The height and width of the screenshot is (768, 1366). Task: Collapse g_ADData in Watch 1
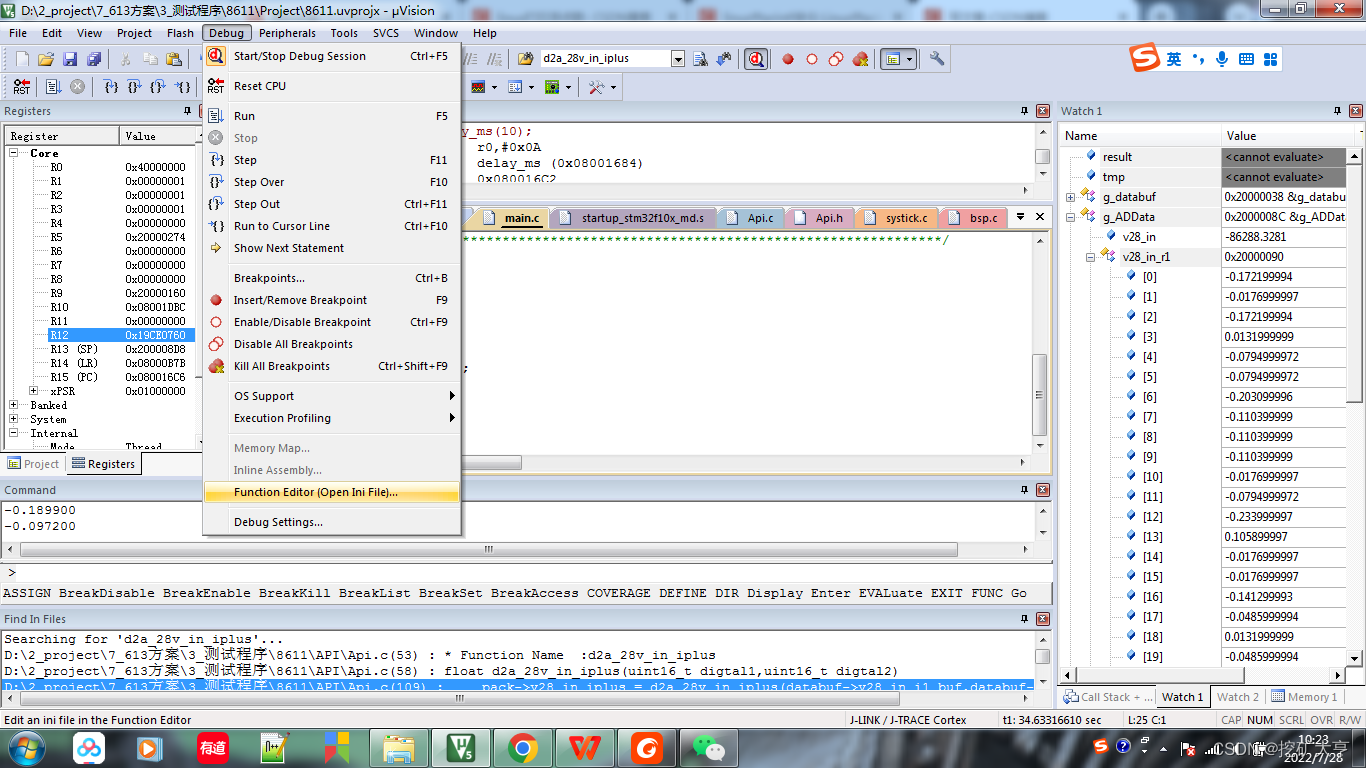(x=1070, y=217)
